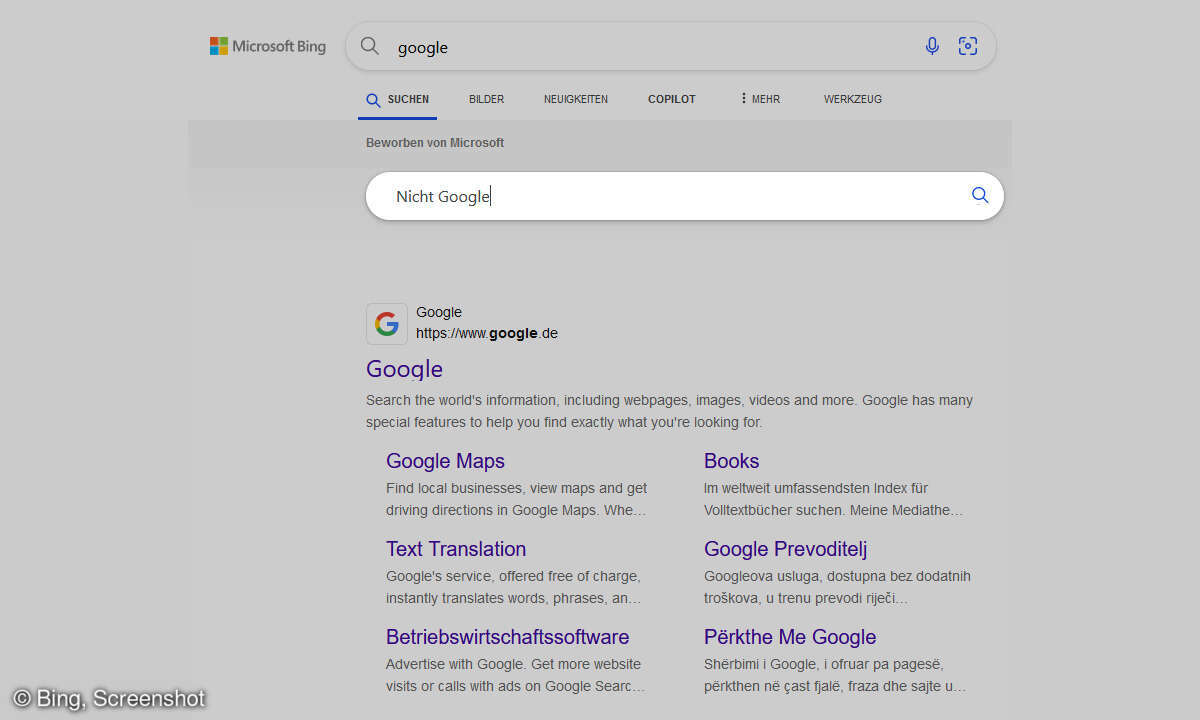Click the https://www.google.de URL
This screenshot has height=720, width=1200.
[x=487, y=333]
